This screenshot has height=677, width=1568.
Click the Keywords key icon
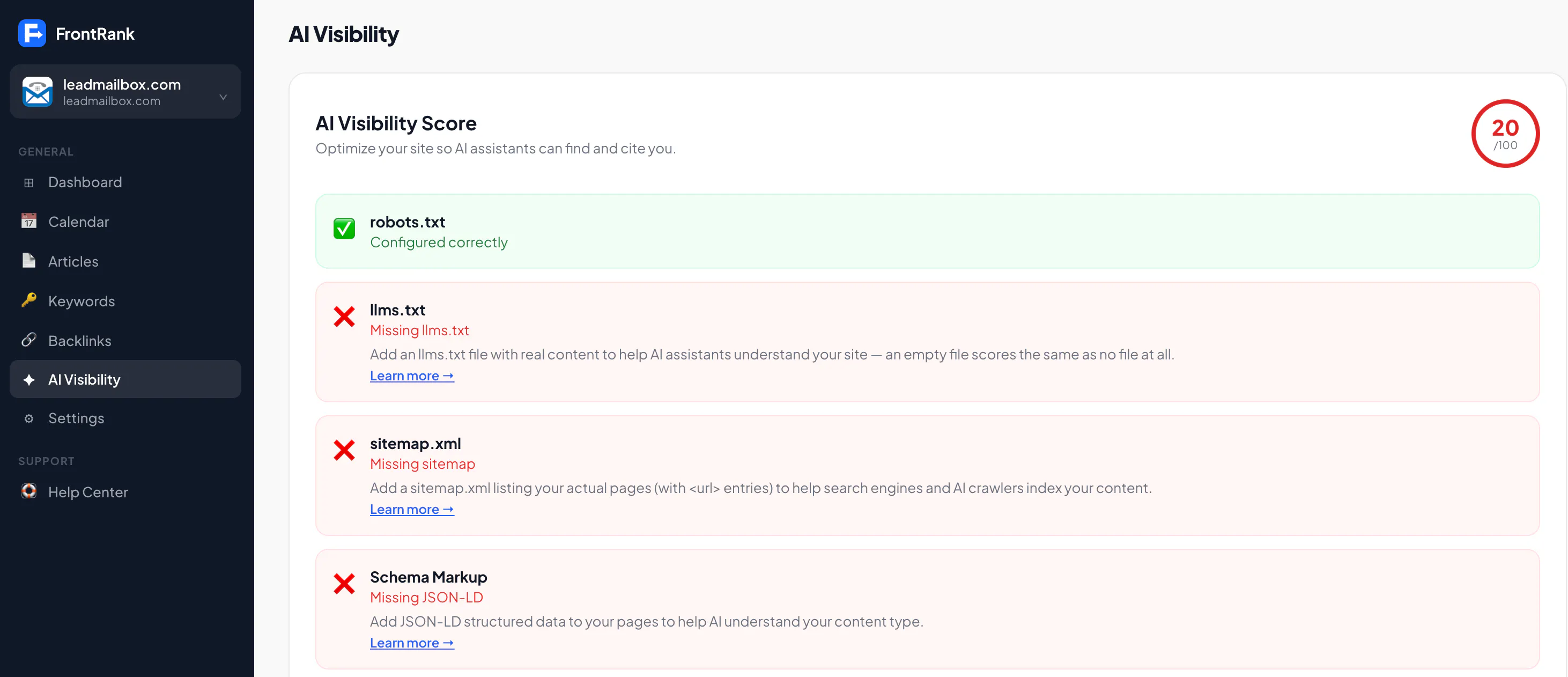point(28,300)
